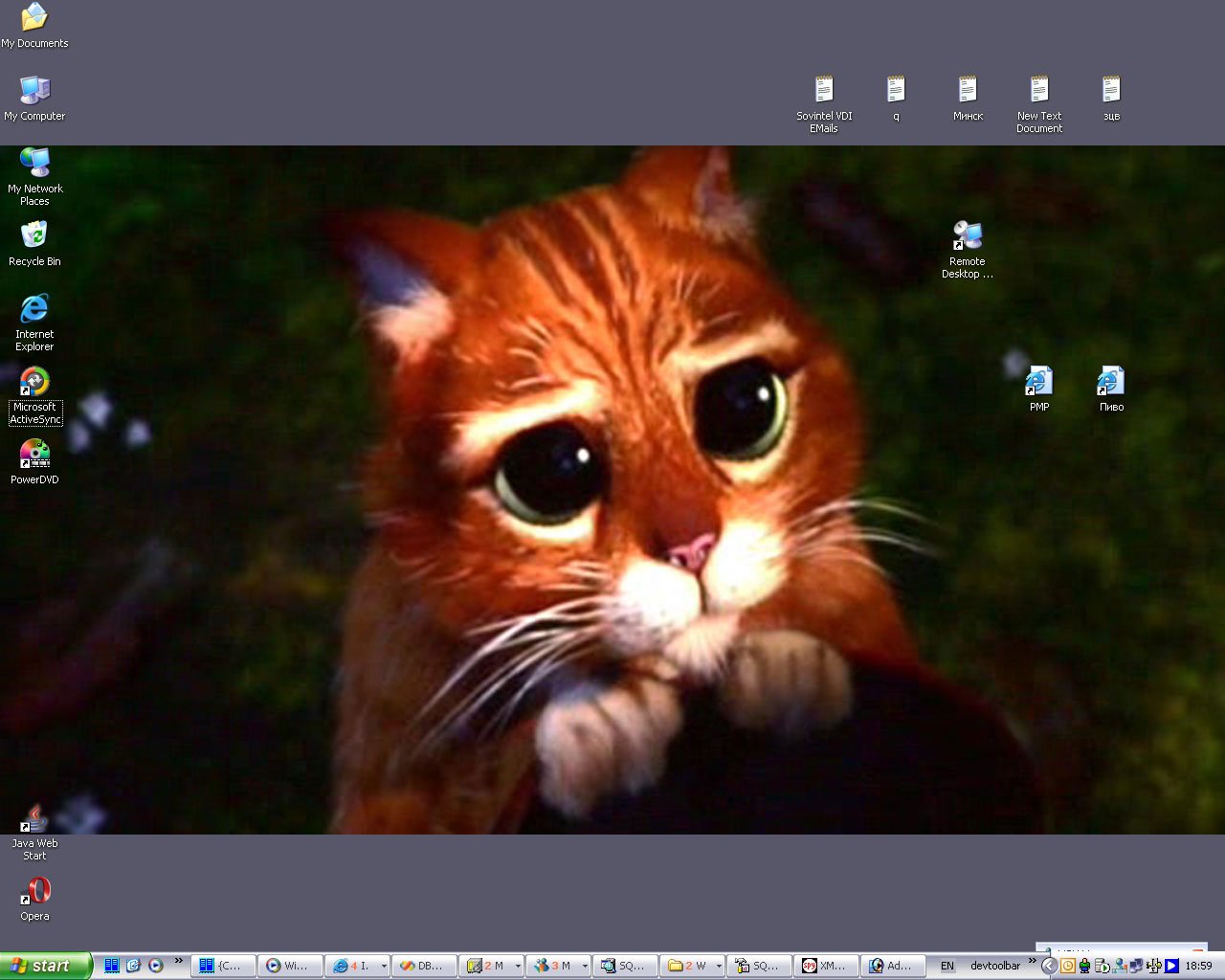Select the Пиво web shortcut icon

[1111, 390]
